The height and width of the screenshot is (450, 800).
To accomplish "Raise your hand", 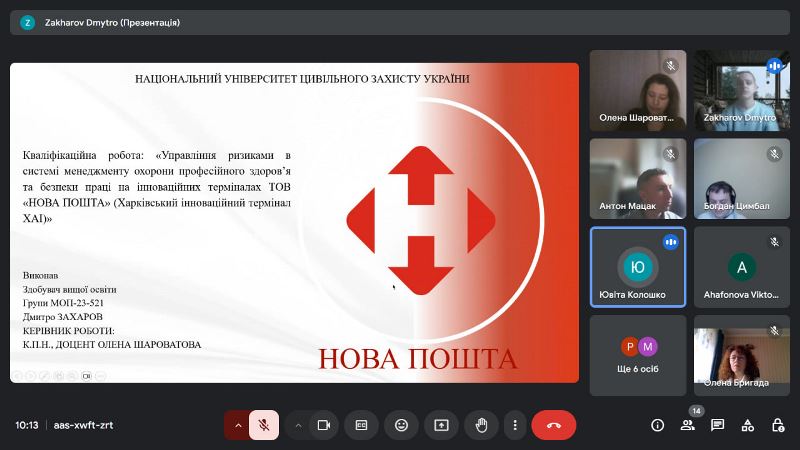I will point(481,425).
